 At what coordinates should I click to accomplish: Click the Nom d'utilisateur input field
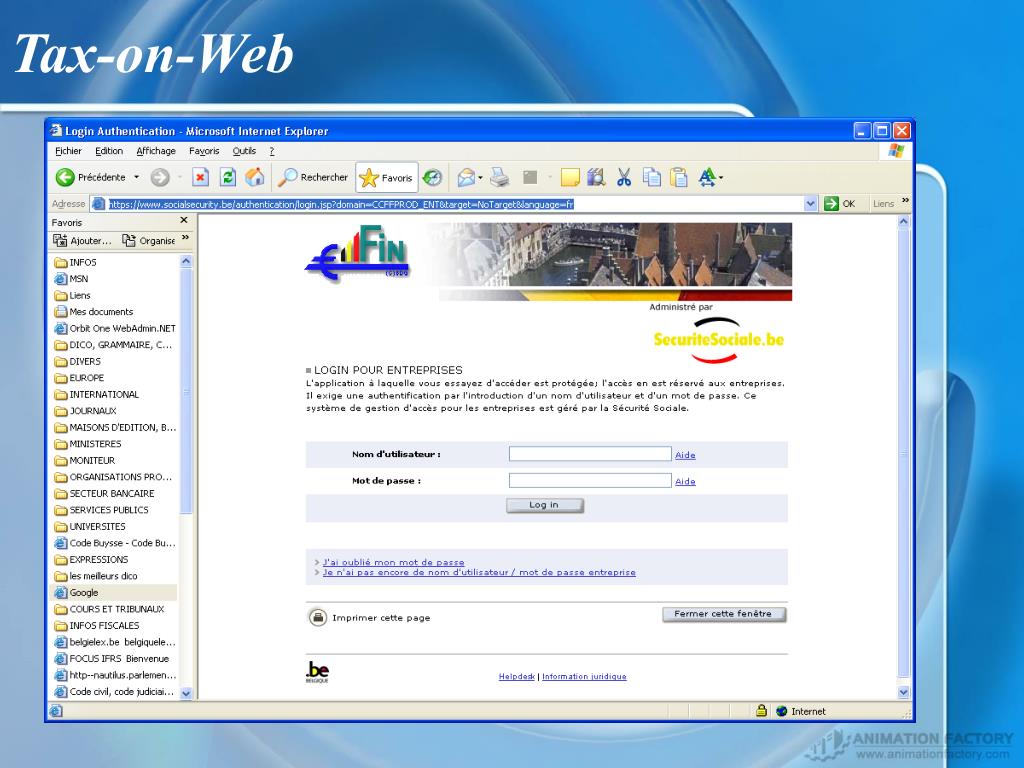[590, 454]
